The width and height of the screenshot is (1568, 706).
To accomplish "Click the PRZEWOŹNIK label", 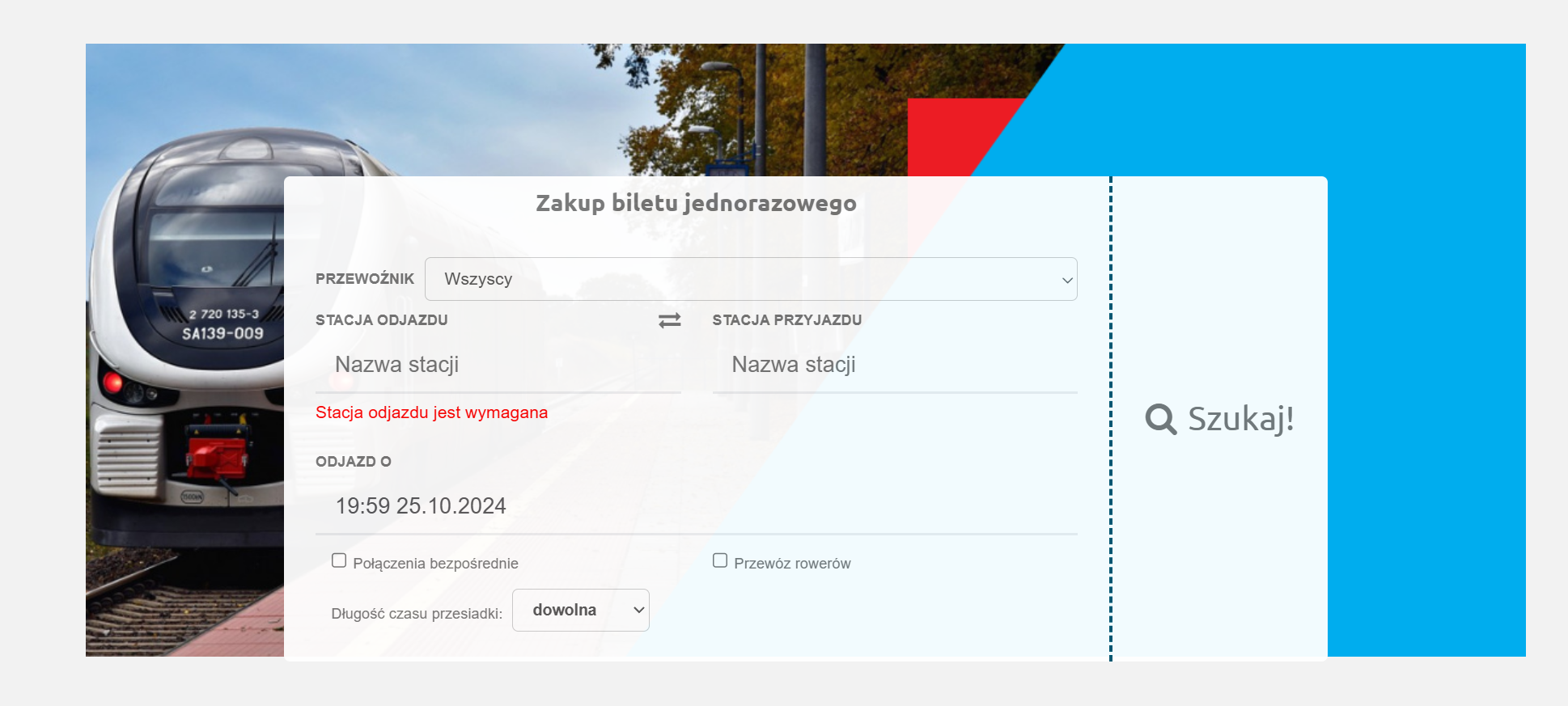I will pyautogui.click(x=364, y=279).
